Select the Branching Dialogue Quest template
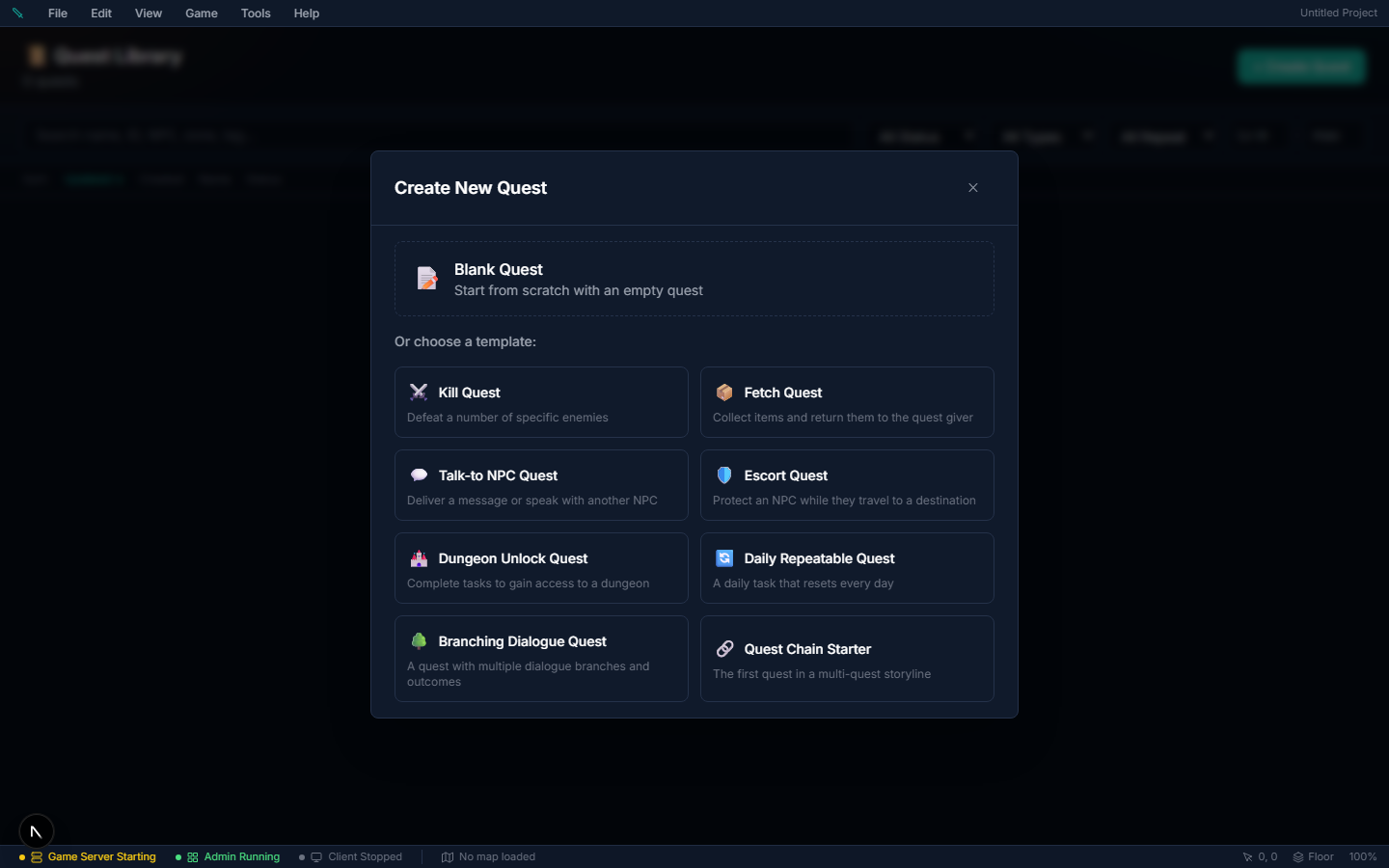 (x=541, y=659)
